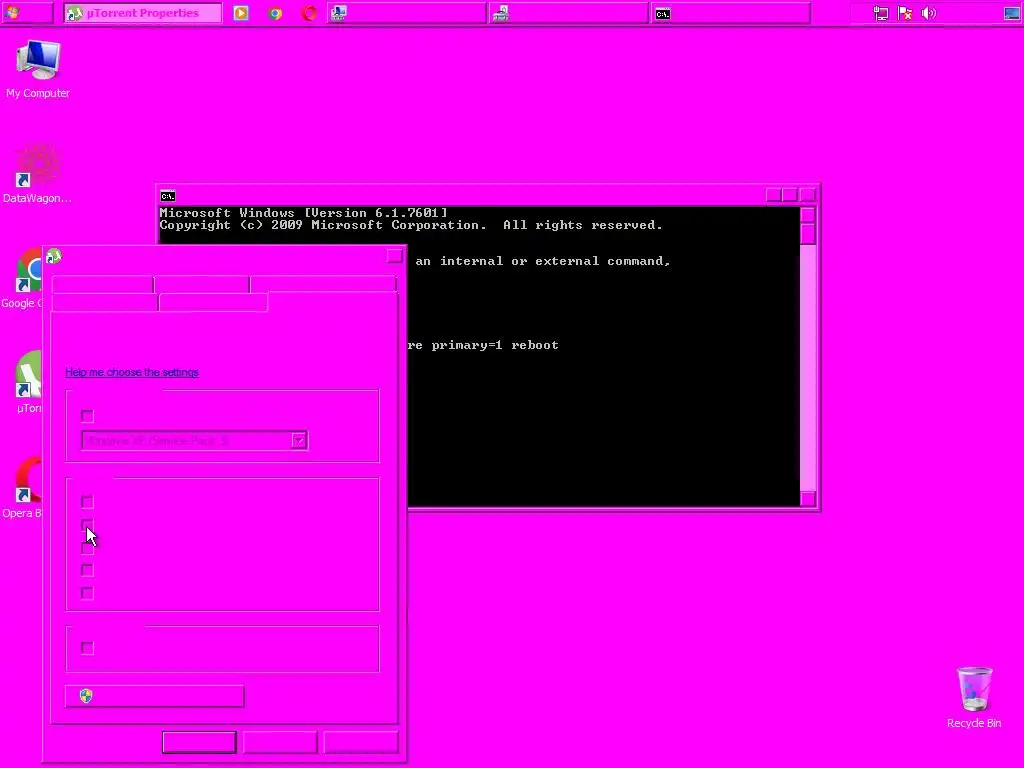Image resolution: width=1024 pixels, height=768 pixels.
Task: Switch to the µTorrent Properties taskbar button
Action: (142, 13)
